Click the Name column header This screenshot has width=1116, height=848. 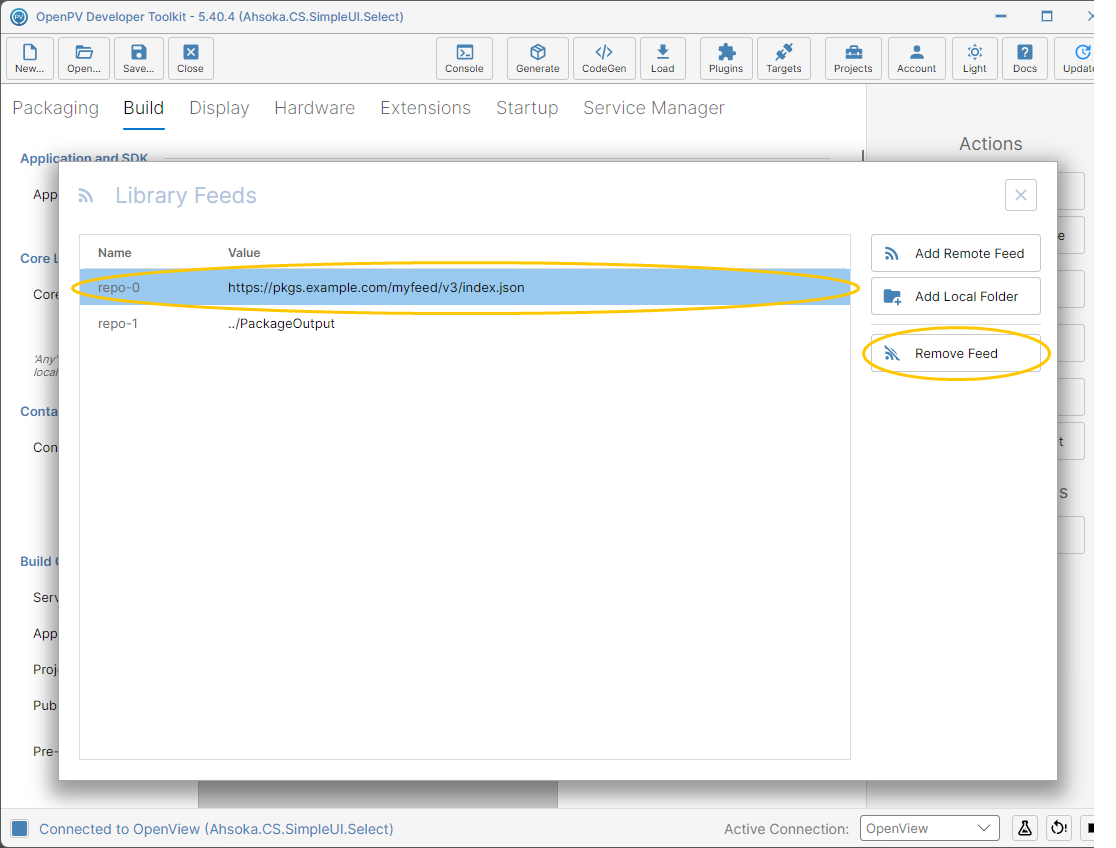[115, 253]
